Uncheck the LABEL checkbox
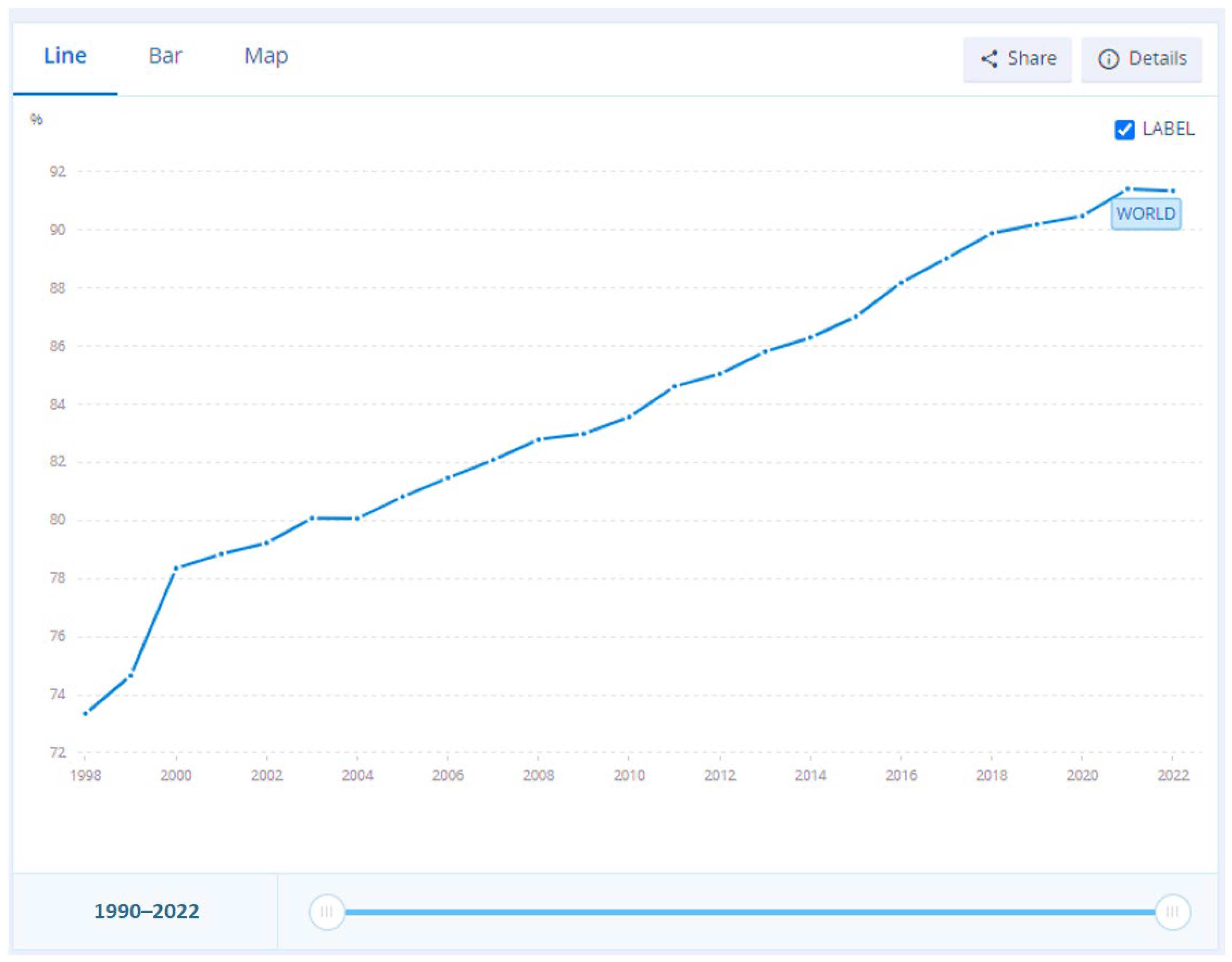 pos(1124,130)
